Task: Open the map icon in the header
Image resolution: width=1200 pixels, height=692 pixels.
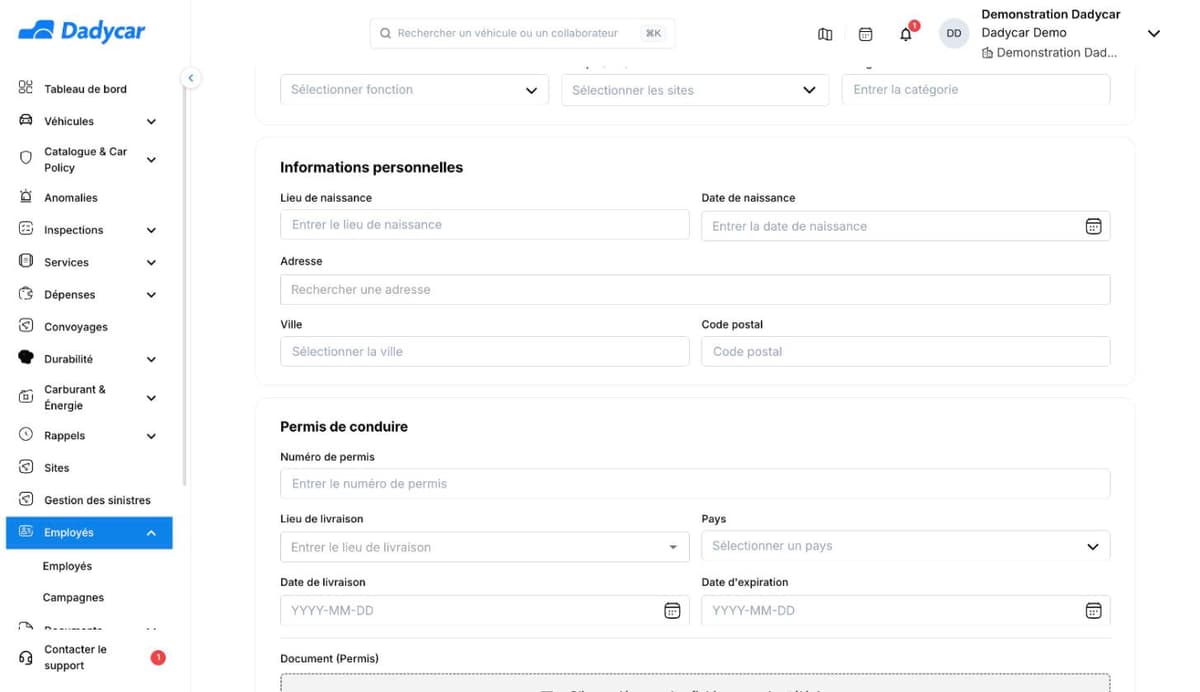Action: coord(825,34)
